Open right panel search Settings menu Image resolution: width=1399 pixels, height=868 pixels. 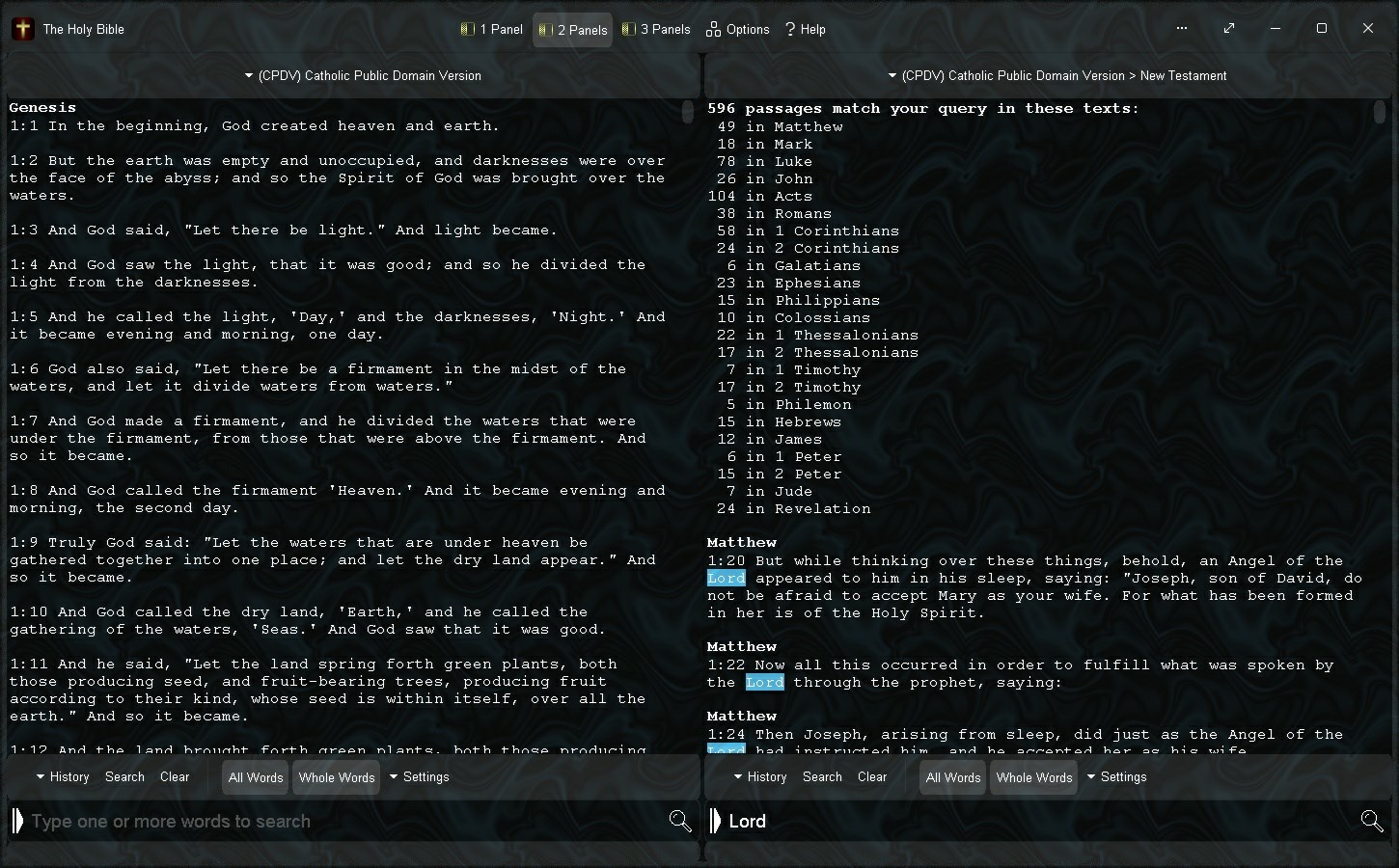pos(1117,776)
